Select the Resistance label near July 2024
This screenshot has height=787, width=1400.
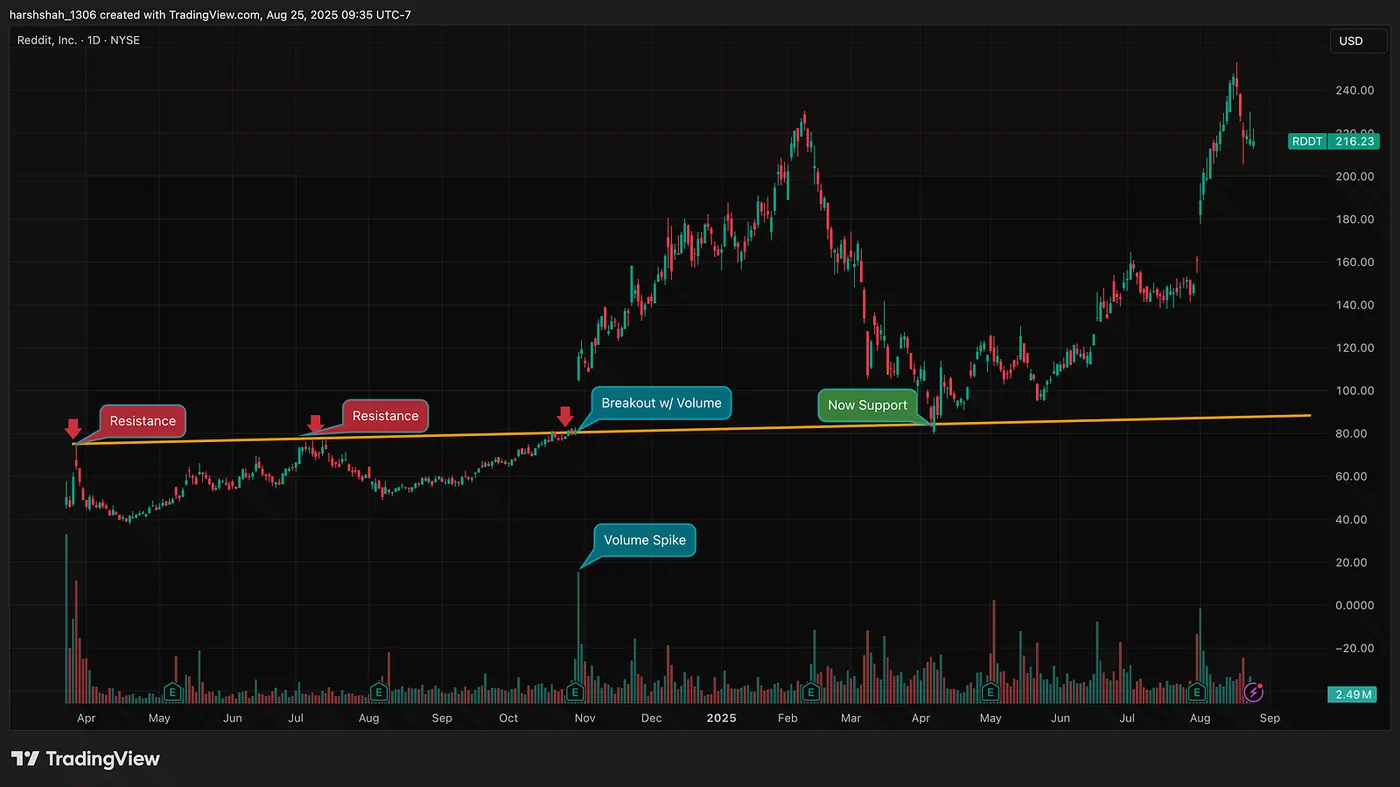tap(386, 415)
